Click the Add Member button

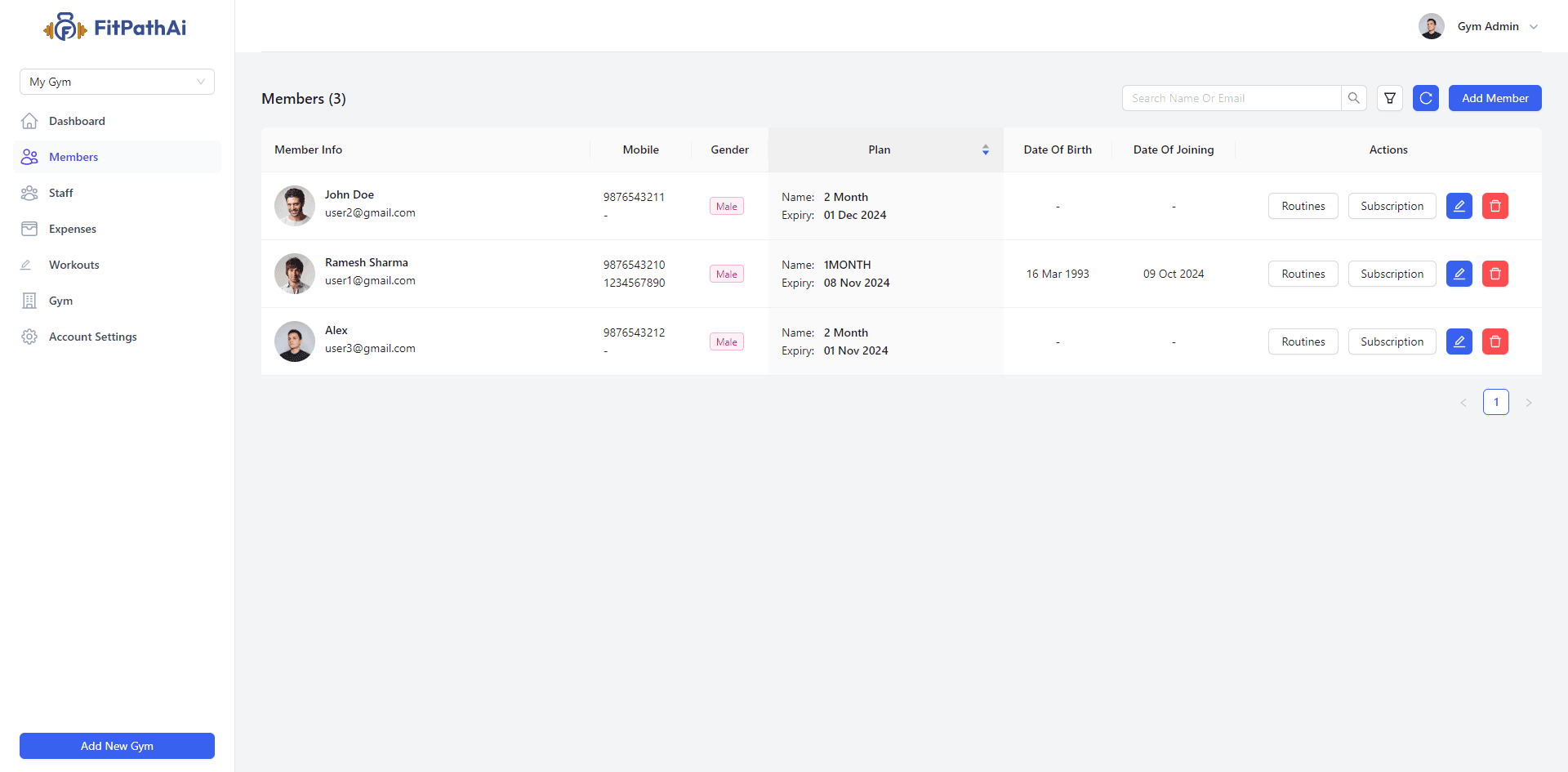[x=1494, y=98]
